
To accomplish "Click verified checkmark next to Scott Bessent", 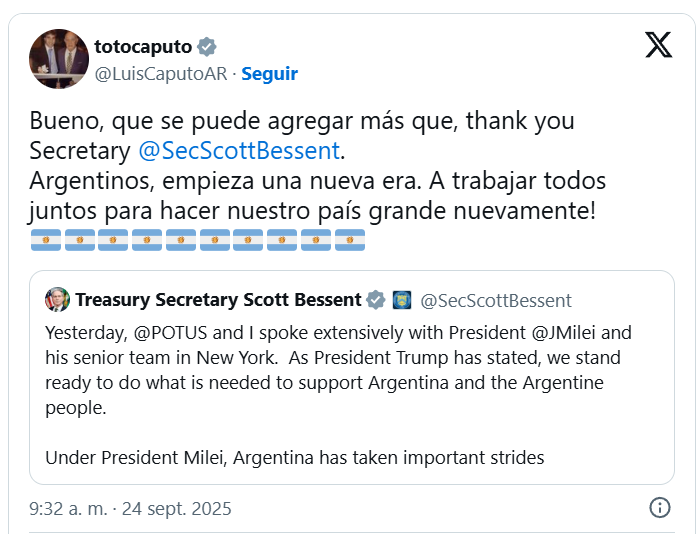I will 376,300.
